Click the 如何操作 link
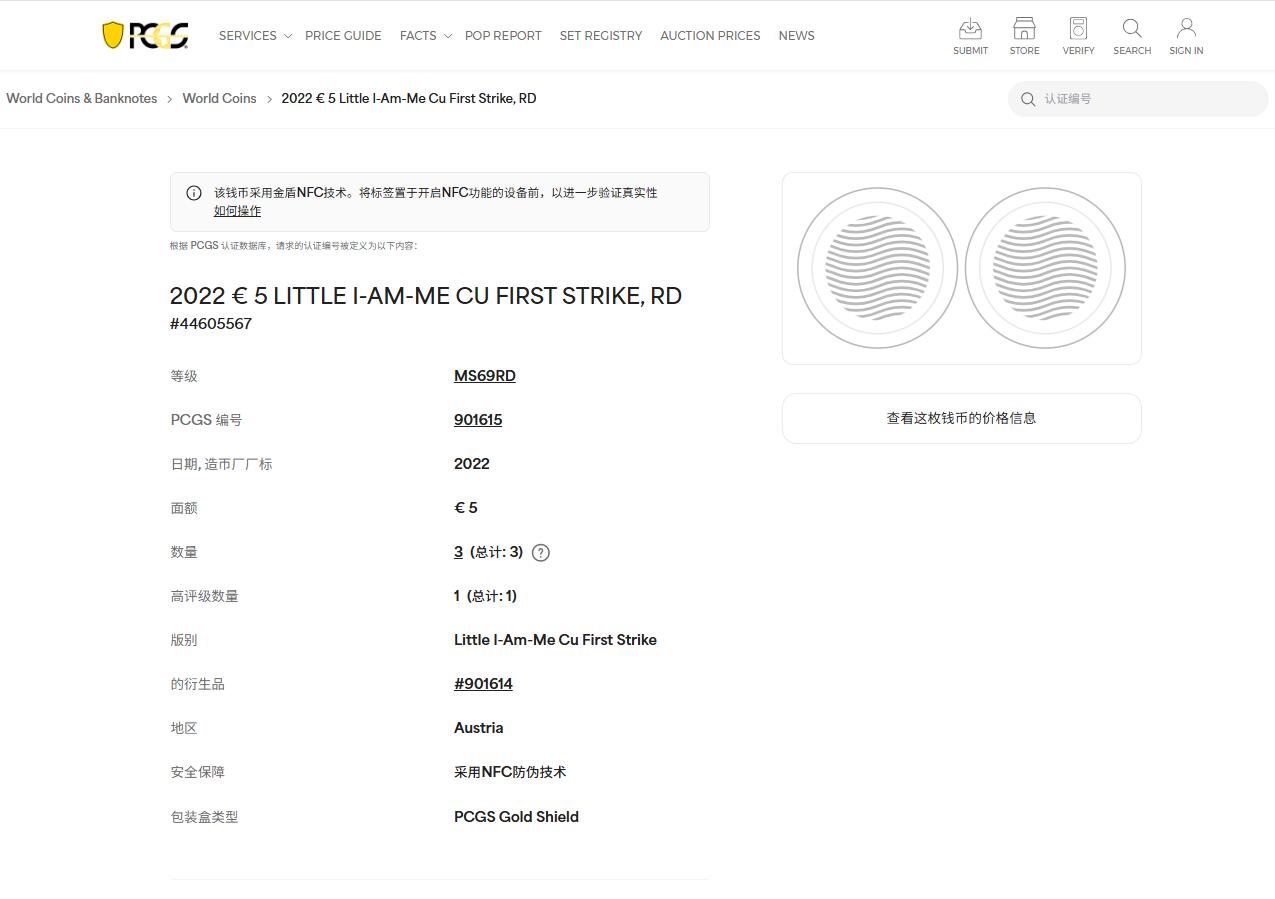1275x899 pixels. click(237, 211)
